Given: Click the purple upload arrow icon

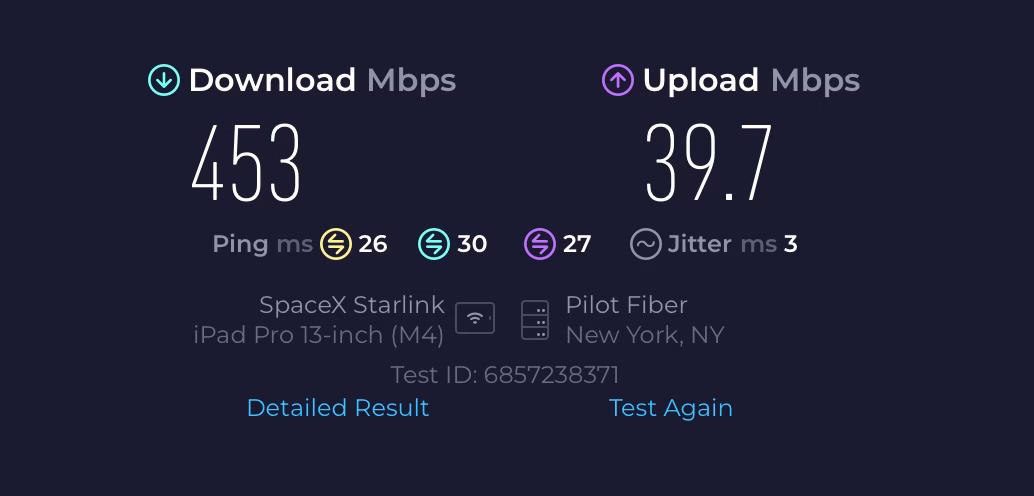Looking at the screenshot, I should pos(618,81).
